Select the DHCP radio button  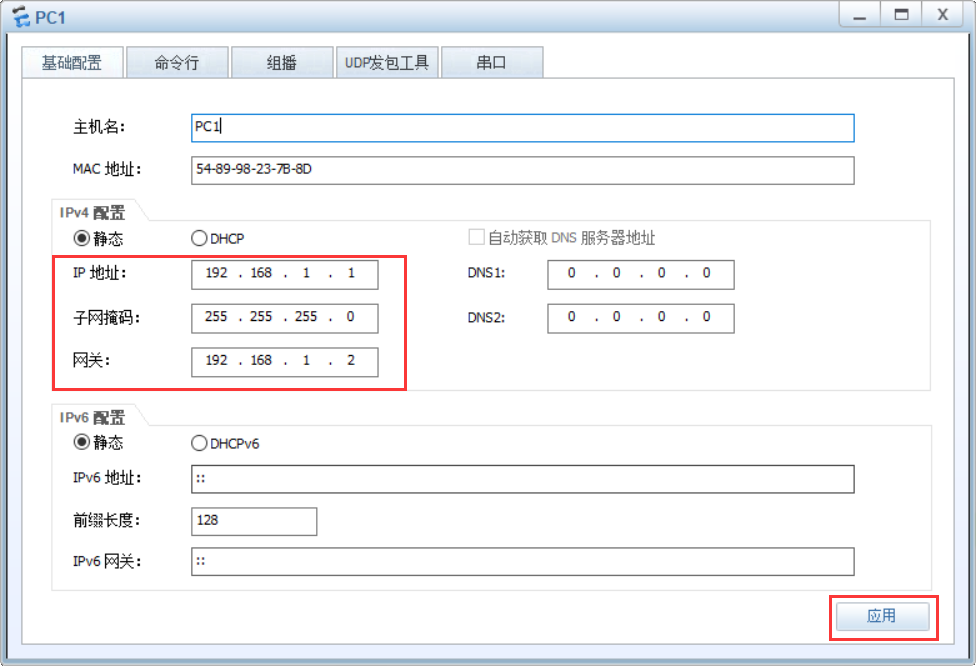pyautogui.click(x=199, y=238)
